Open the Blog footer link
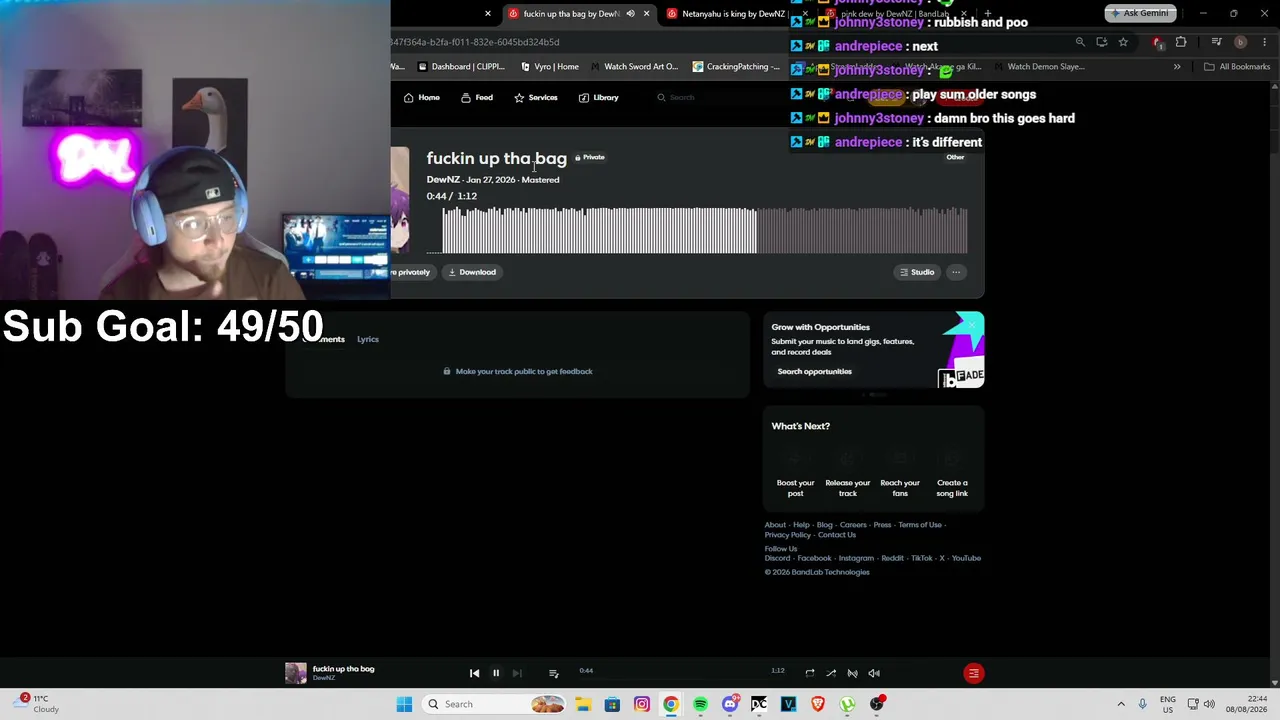The image size is (1280, 720). coord(824,525)
